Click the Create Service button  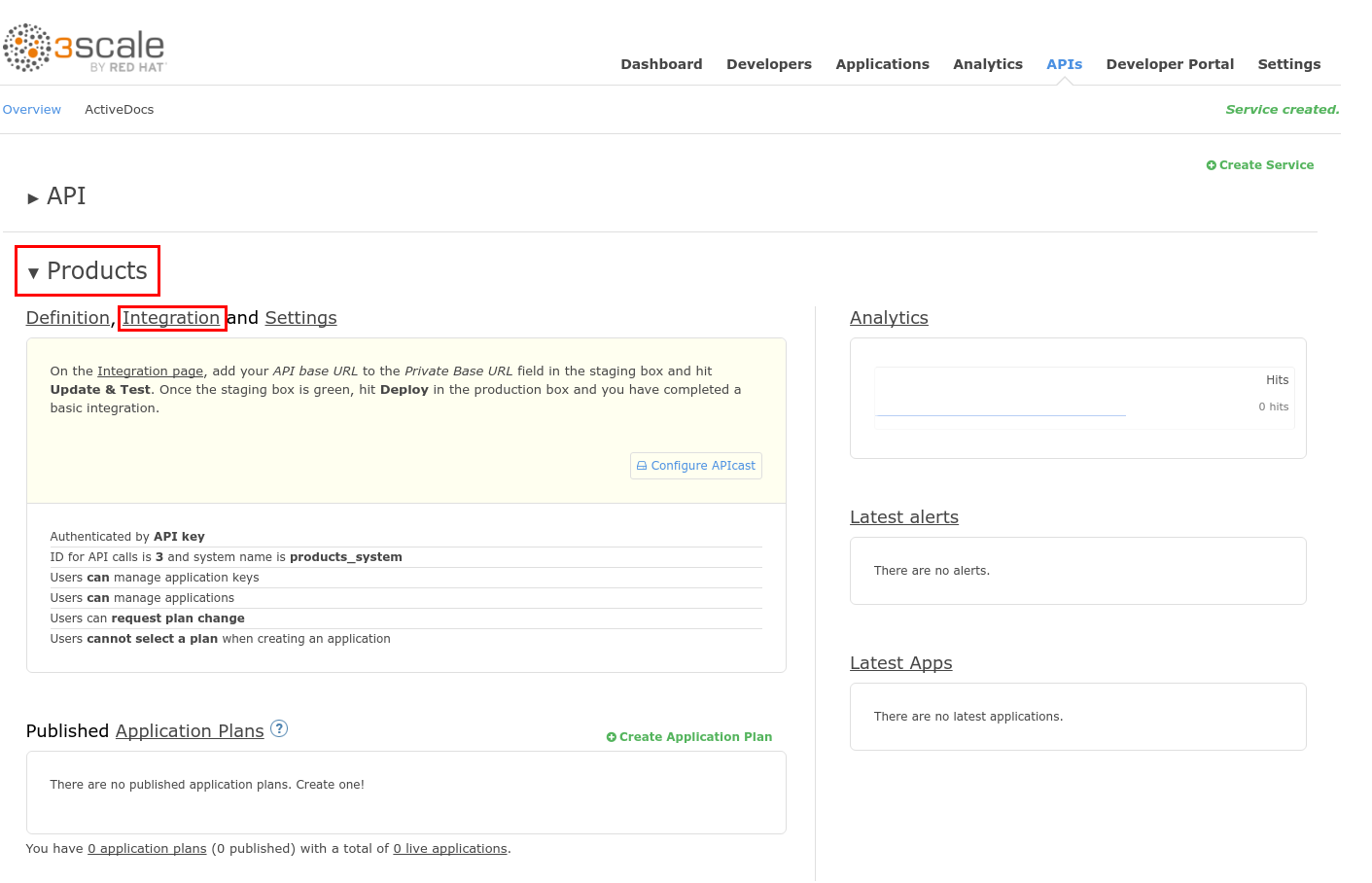1260,165
